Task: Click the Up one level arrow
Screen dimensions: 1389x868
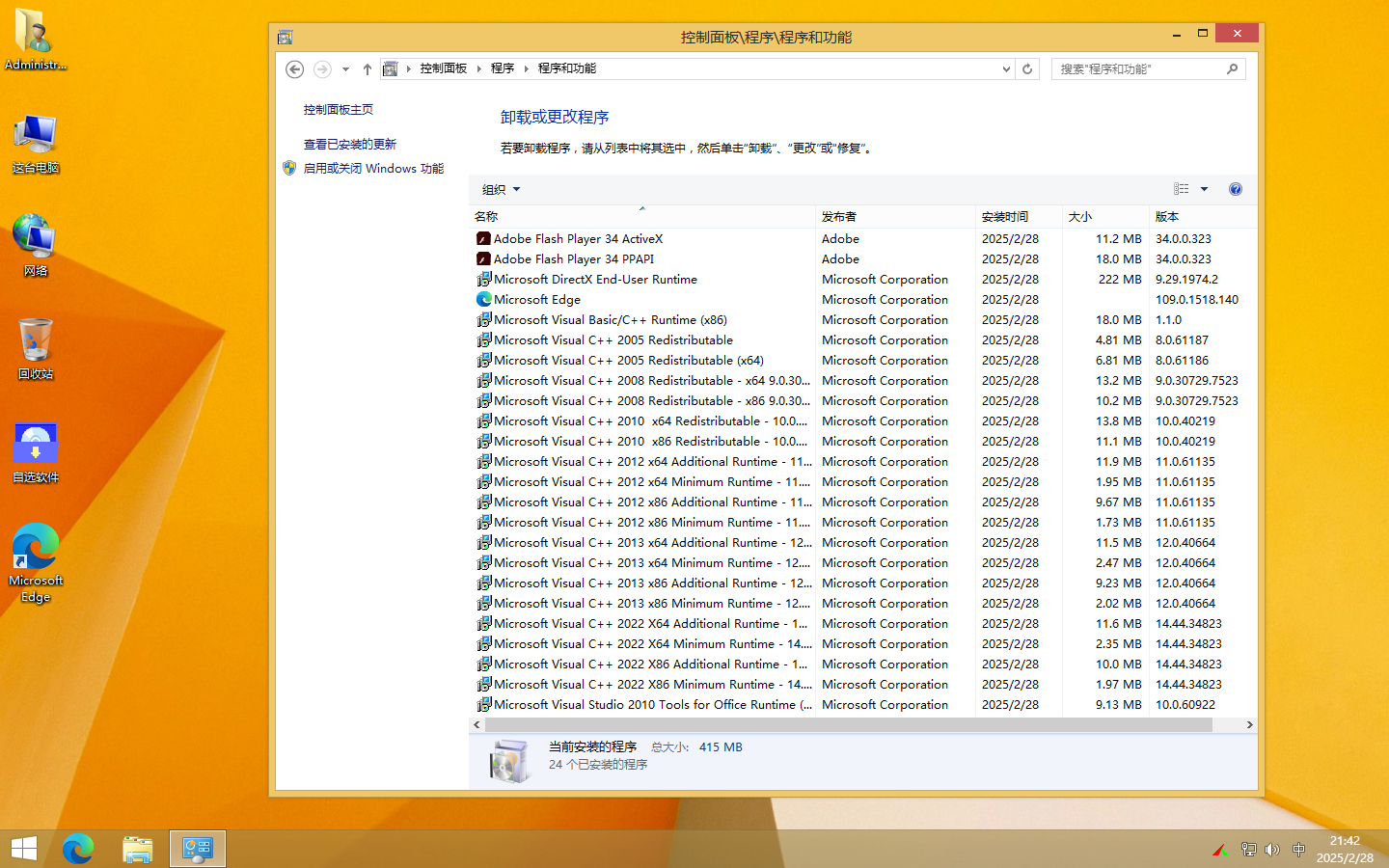Action: point(368,69)
